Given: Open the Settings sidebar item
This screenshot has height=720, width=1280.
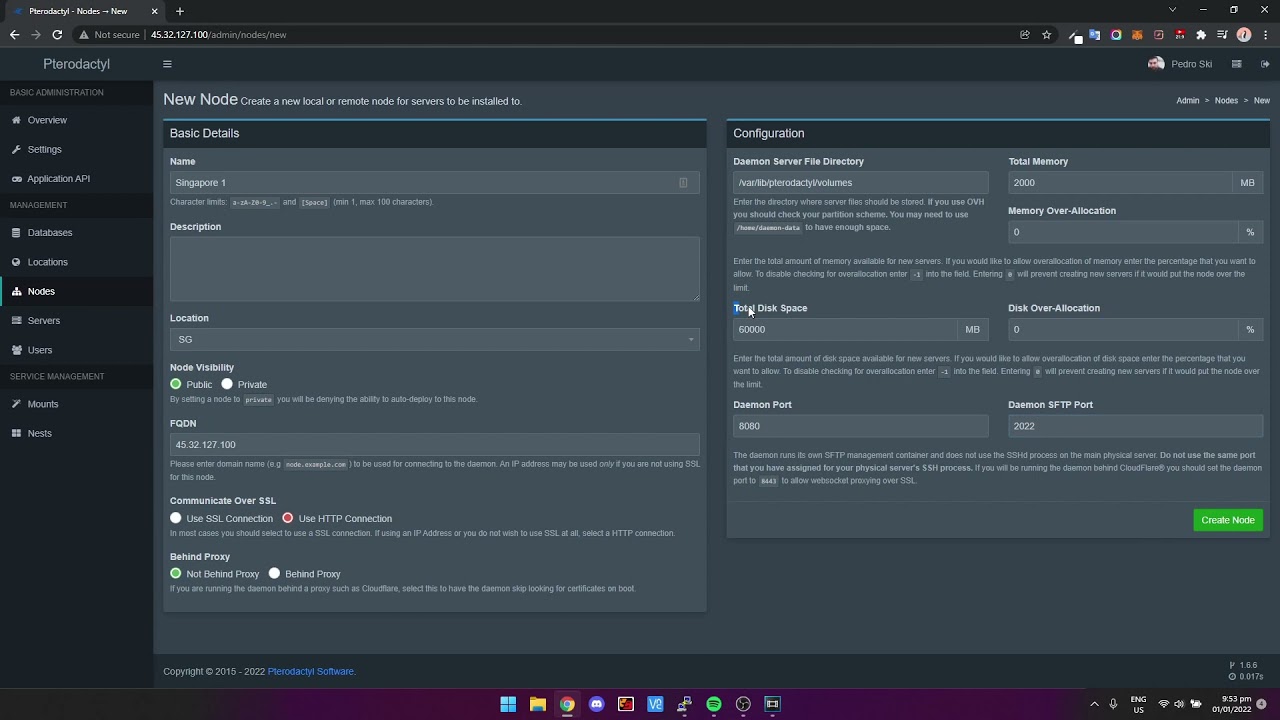Looking at the screenshot, I should (x=77, y=149).
